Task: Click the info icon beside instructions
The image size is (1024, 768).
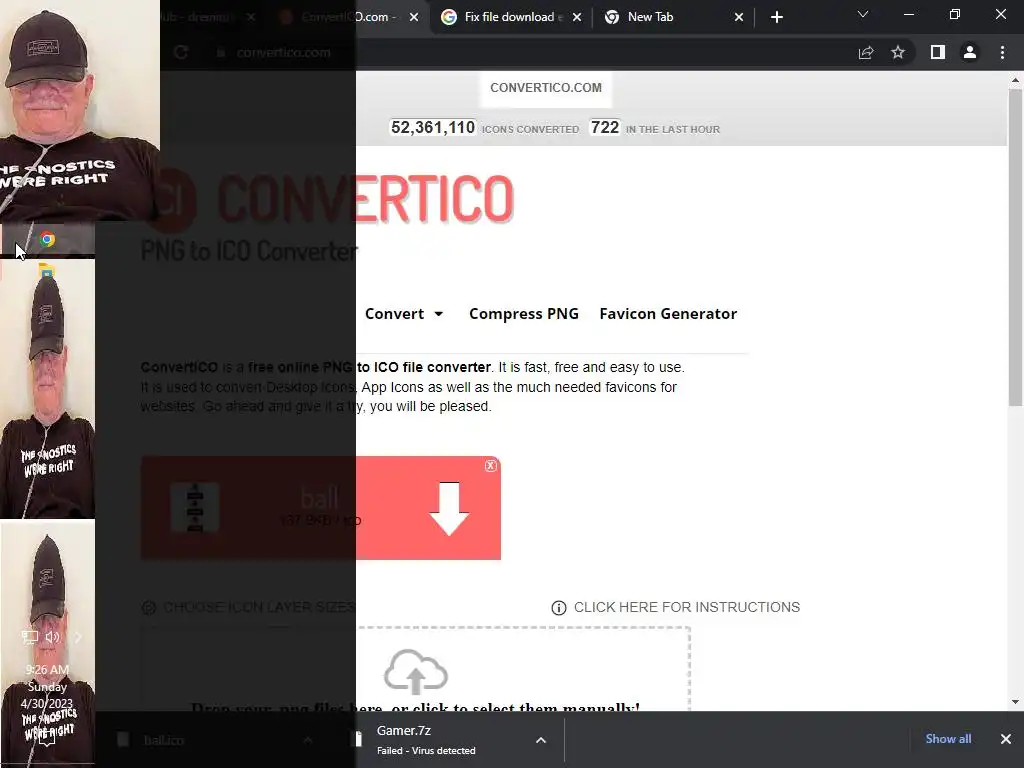Action: point(558,608)
